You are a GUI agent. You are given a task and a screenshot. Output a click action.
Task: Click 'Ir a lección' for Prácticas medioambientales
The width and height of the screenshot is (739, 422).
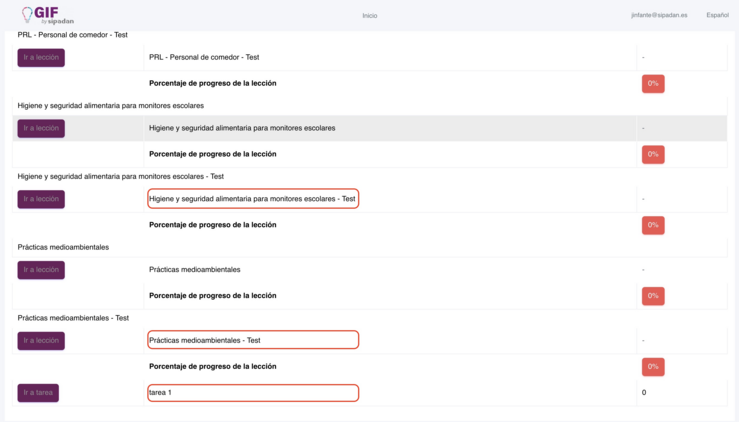click(41, 270)
